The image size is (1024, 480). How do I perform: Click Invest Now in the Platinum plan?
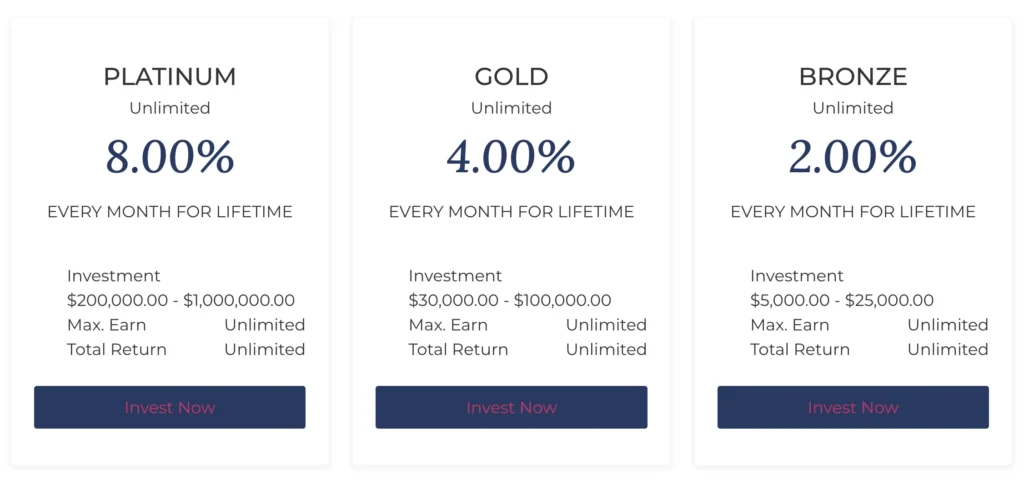tap(169, 407)
